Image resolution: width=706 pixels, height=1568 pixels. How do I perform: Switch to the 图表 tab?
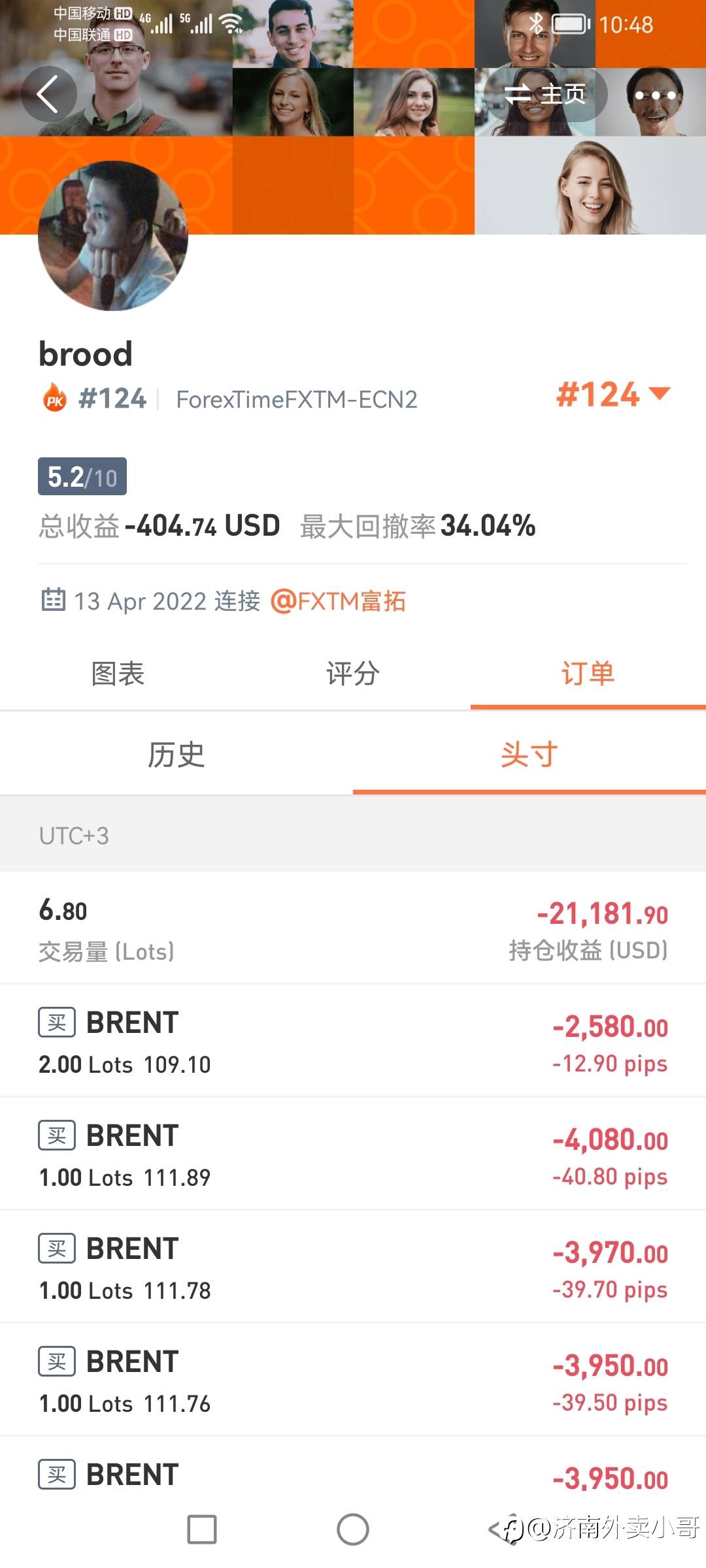tap(118, 674)
